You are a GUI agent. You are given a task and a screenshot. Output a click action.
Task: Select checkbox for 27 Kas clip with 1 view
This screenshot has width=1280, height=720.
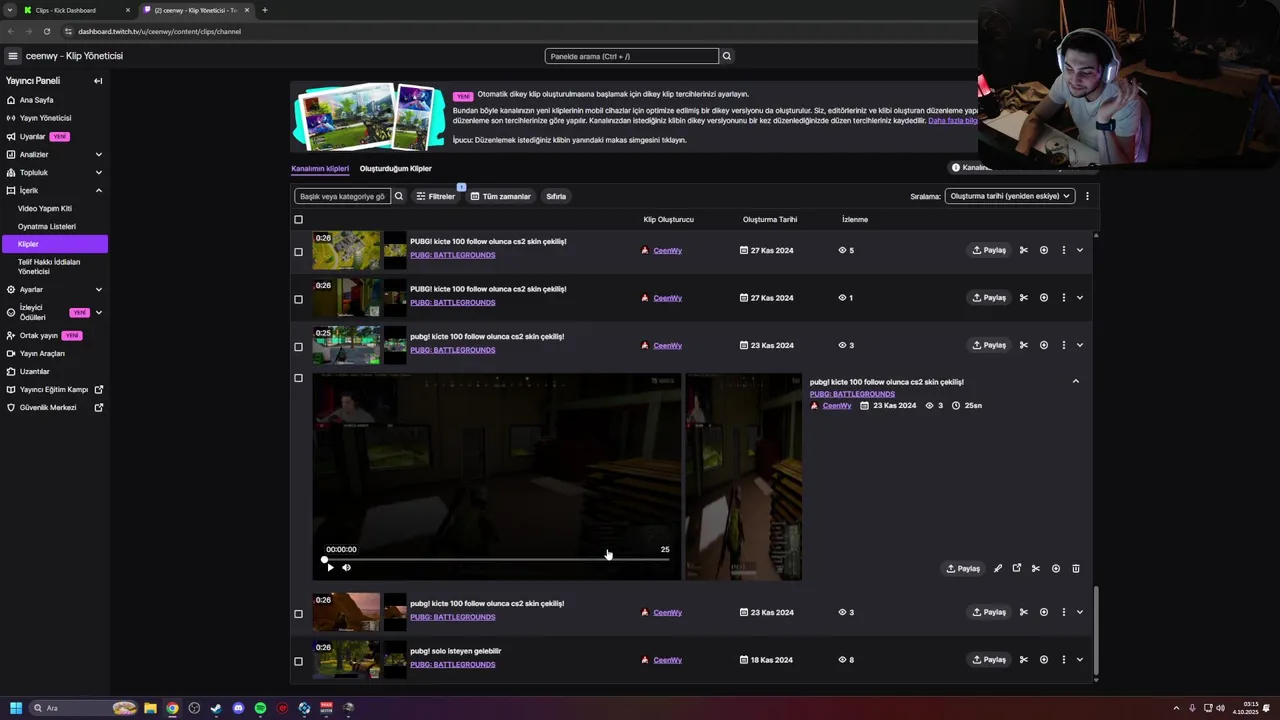(x=298, y=299)
